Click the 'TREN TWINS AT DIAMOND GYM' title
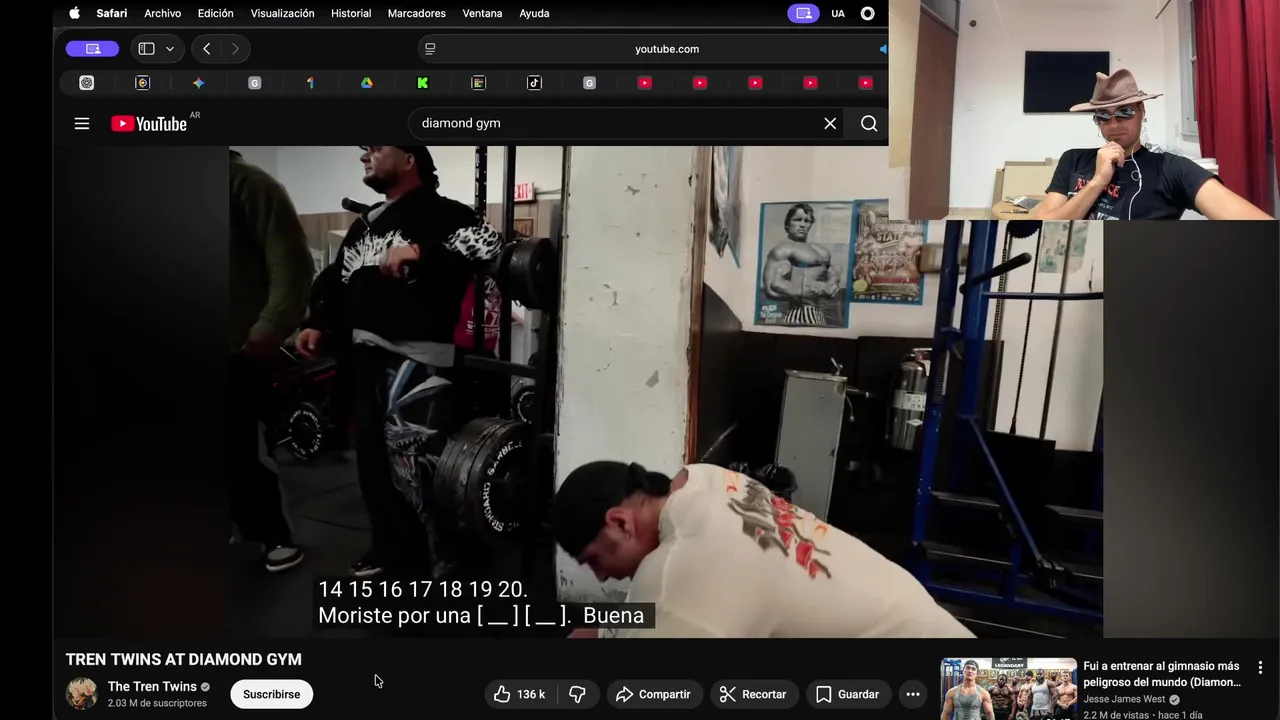This screenshot has width=1280, height=720. (184, 659)
